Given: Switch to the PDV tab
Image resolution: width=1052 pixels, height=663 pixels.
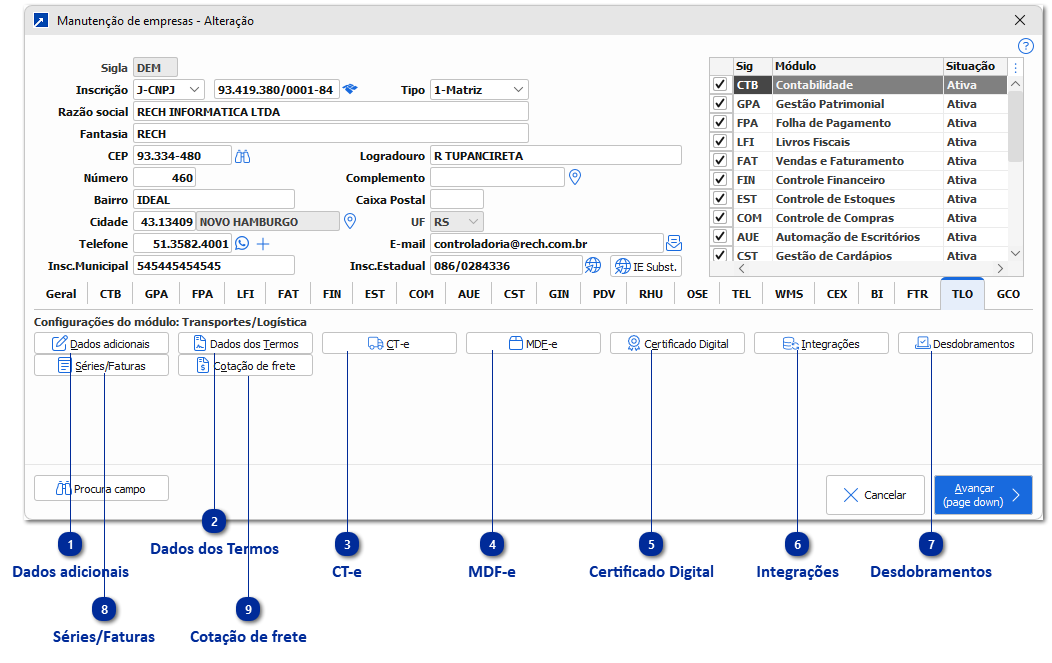Looking at the screenshot, I should [604, 294].
